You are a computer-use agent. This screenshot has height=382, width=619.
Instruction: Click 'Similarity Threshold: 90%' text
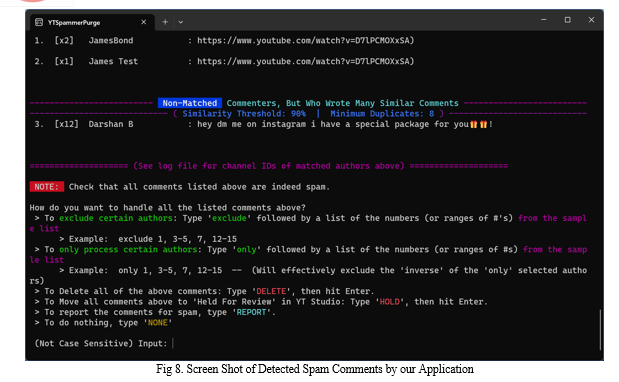coord(244,114)
